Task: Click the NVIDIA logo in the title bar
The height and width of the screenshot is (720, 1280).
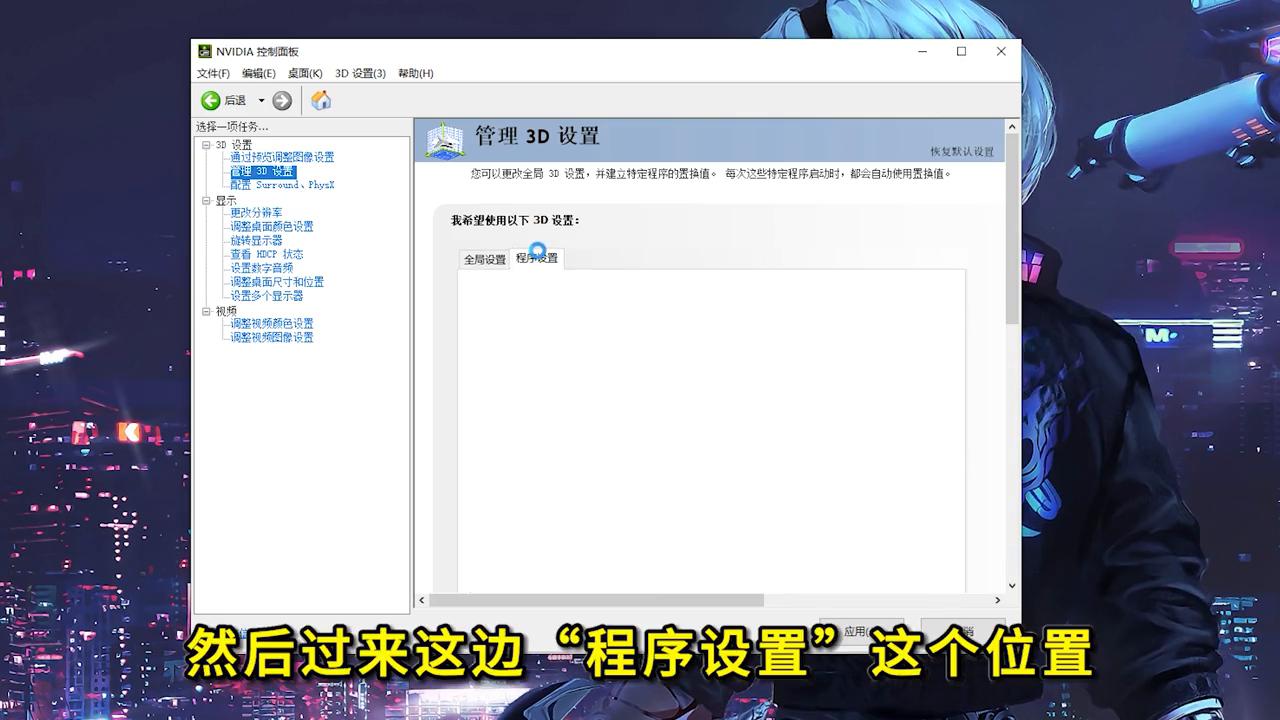Action: pyautogui.click(x=203, y=51)
